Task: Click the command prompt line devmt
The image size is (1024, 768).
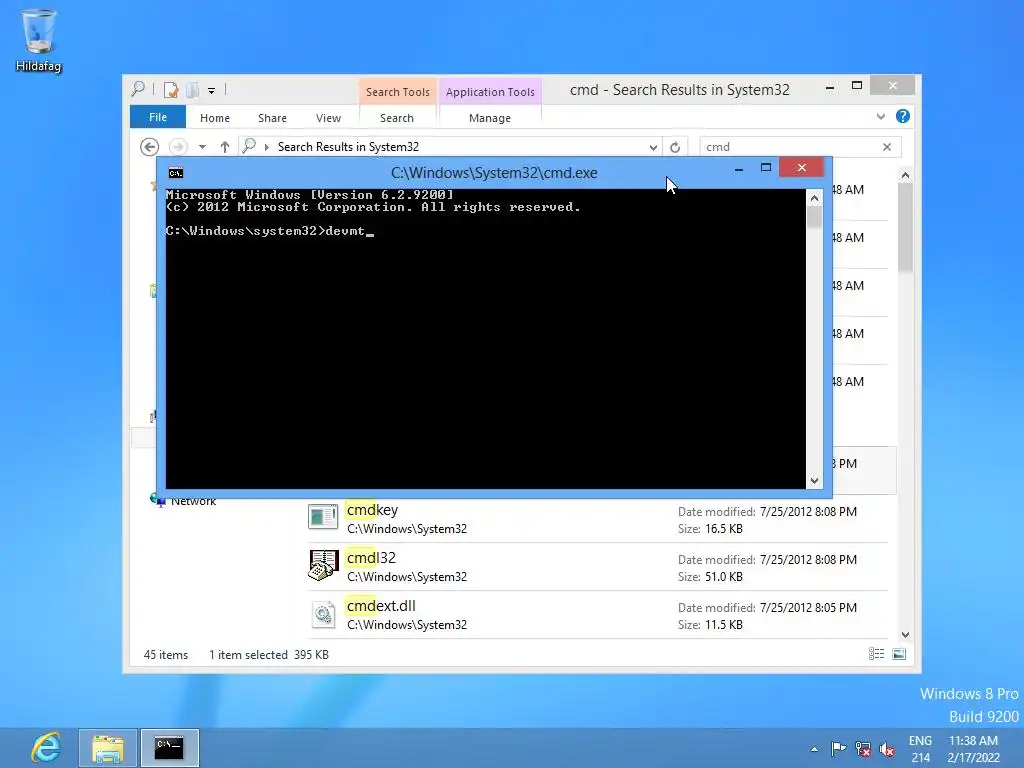Action: click(270, 231)
